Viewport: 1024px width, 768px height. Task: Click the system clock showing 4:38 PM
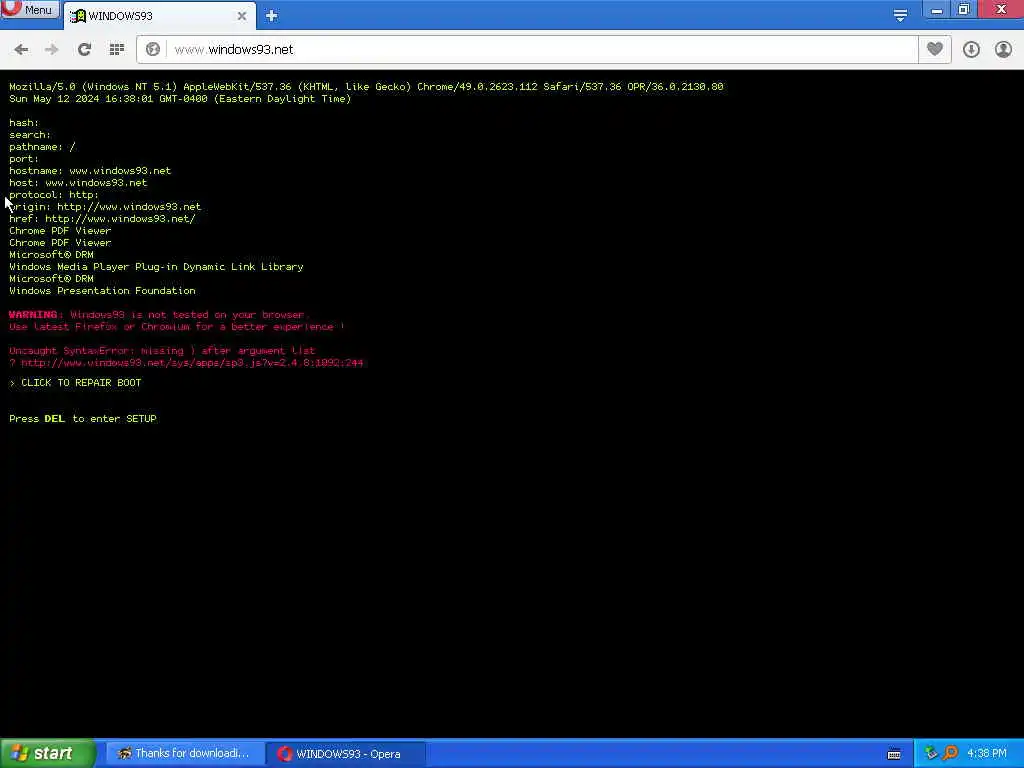(x=986, y=754)
